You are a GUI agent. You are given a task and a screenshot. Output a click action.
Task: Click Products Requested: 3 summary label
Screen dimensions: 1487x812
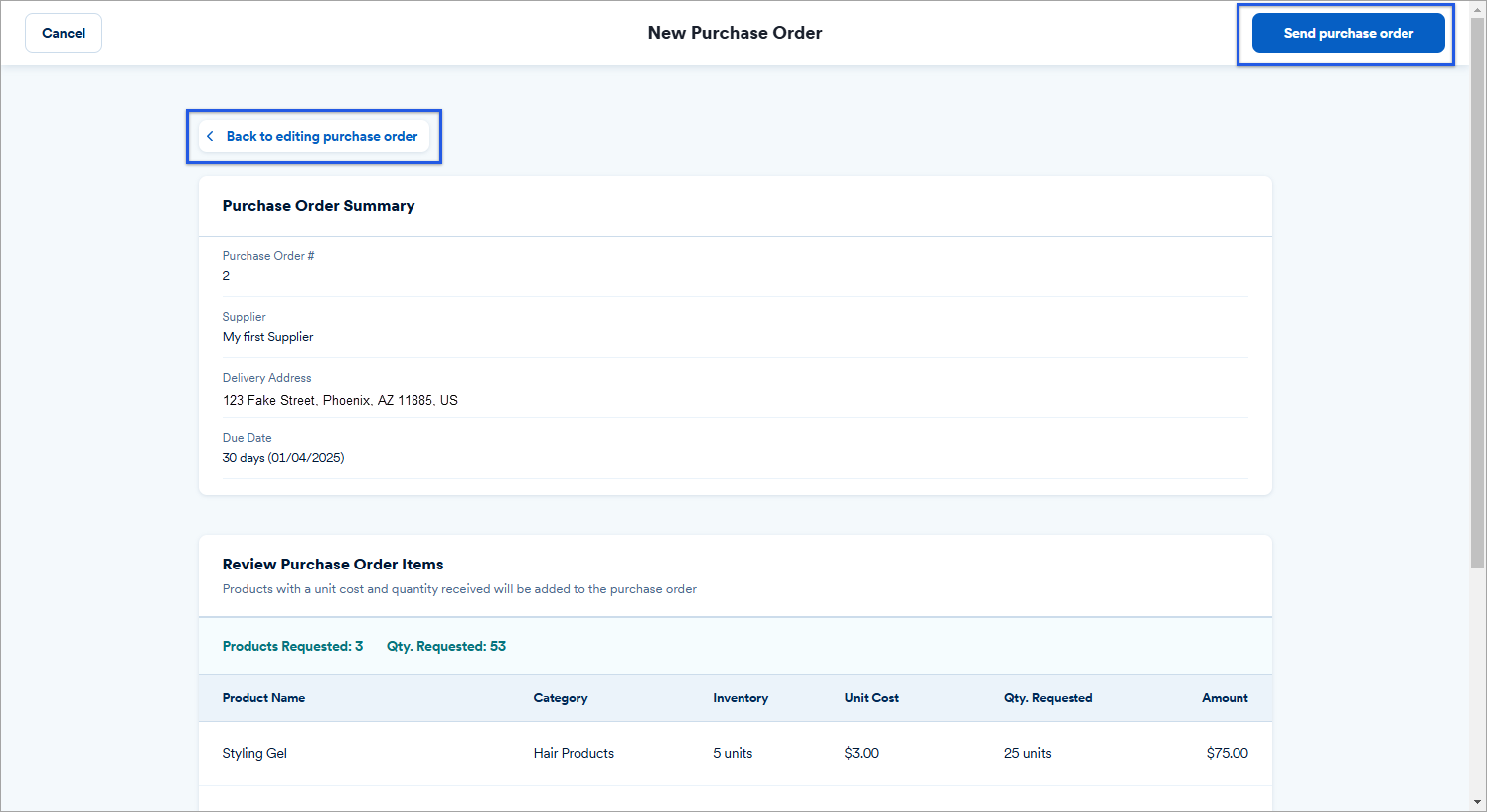292,646
